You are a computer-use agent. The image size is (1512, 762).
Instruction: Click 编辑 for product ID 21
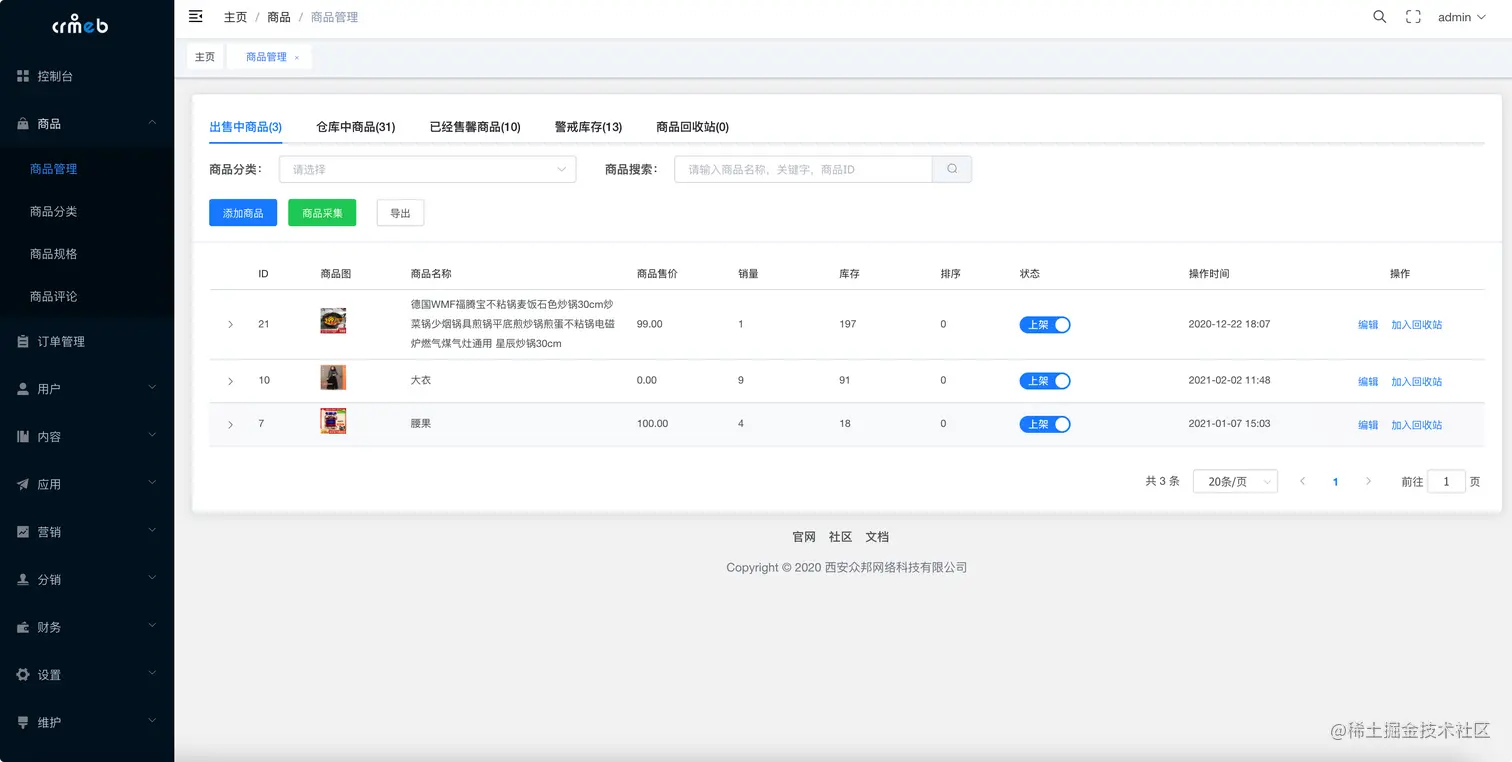point(1368,325)
